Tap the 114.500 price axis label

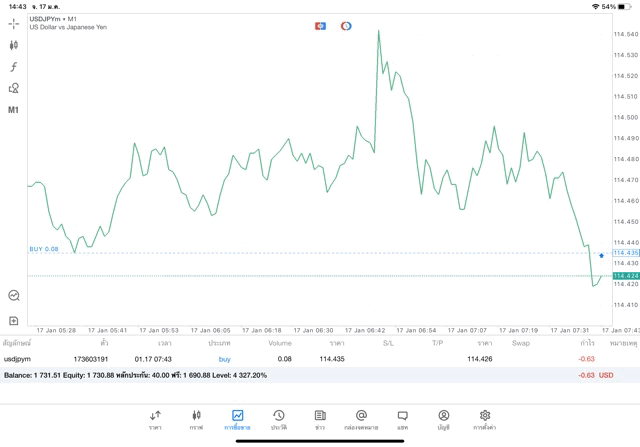[626, 118]
